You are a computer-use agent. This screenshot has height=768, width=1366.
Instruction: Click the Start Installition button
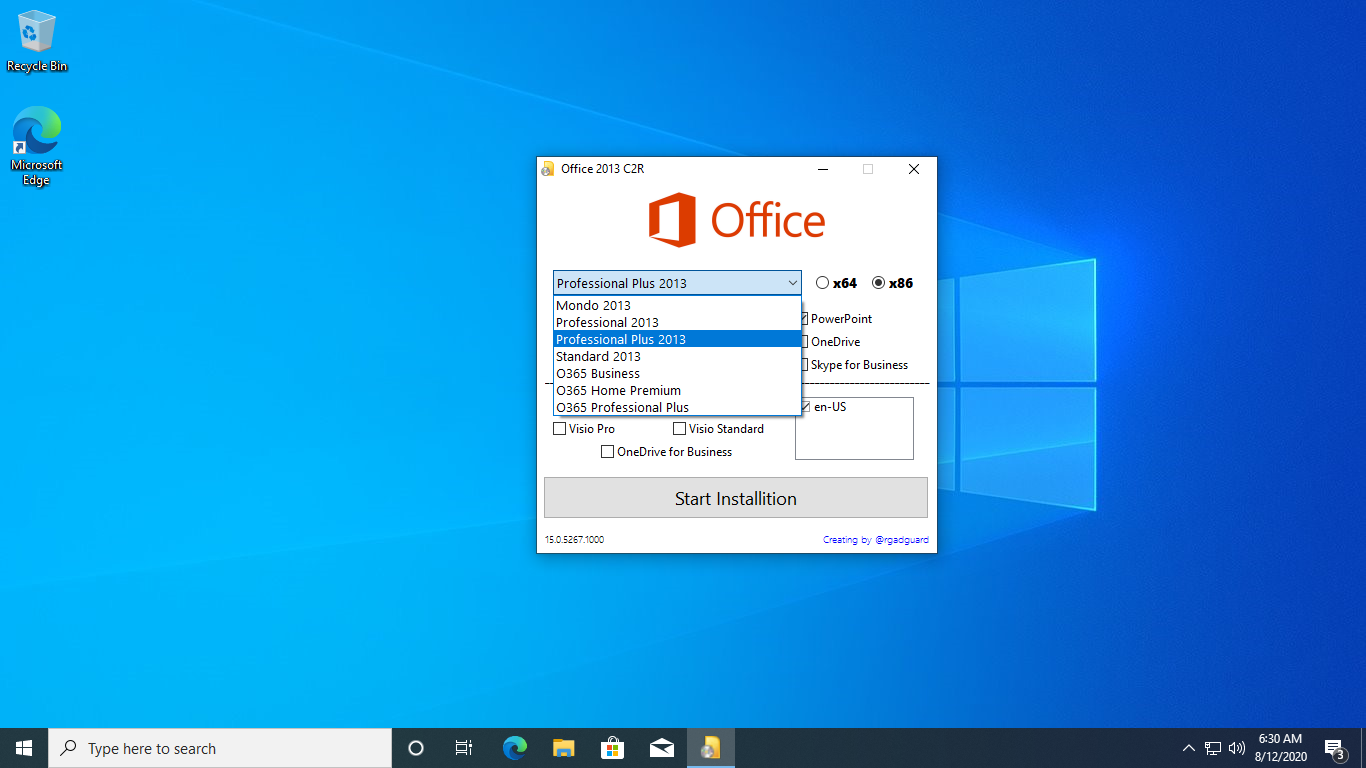point(736,498)
